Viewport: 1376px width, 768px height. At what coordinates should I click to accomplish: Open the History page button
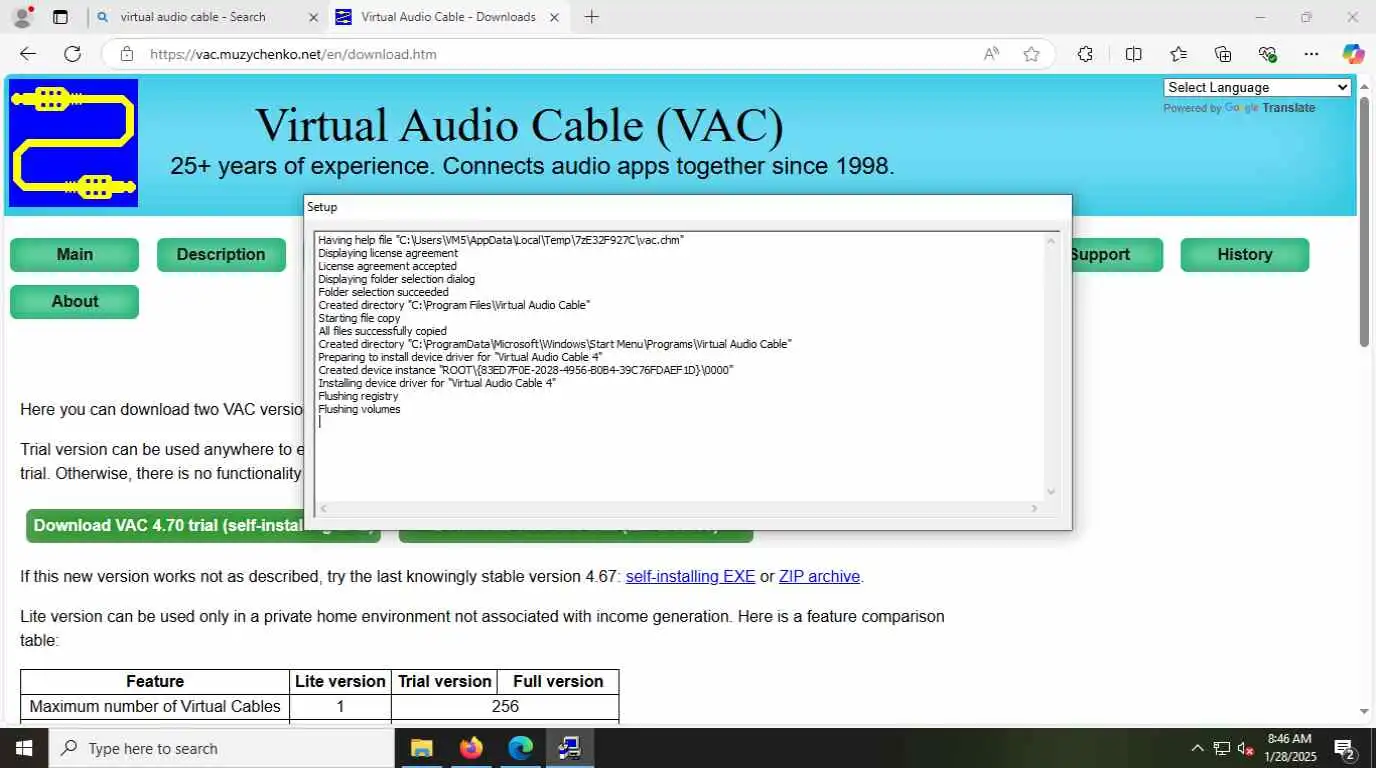click(1244, 254)
